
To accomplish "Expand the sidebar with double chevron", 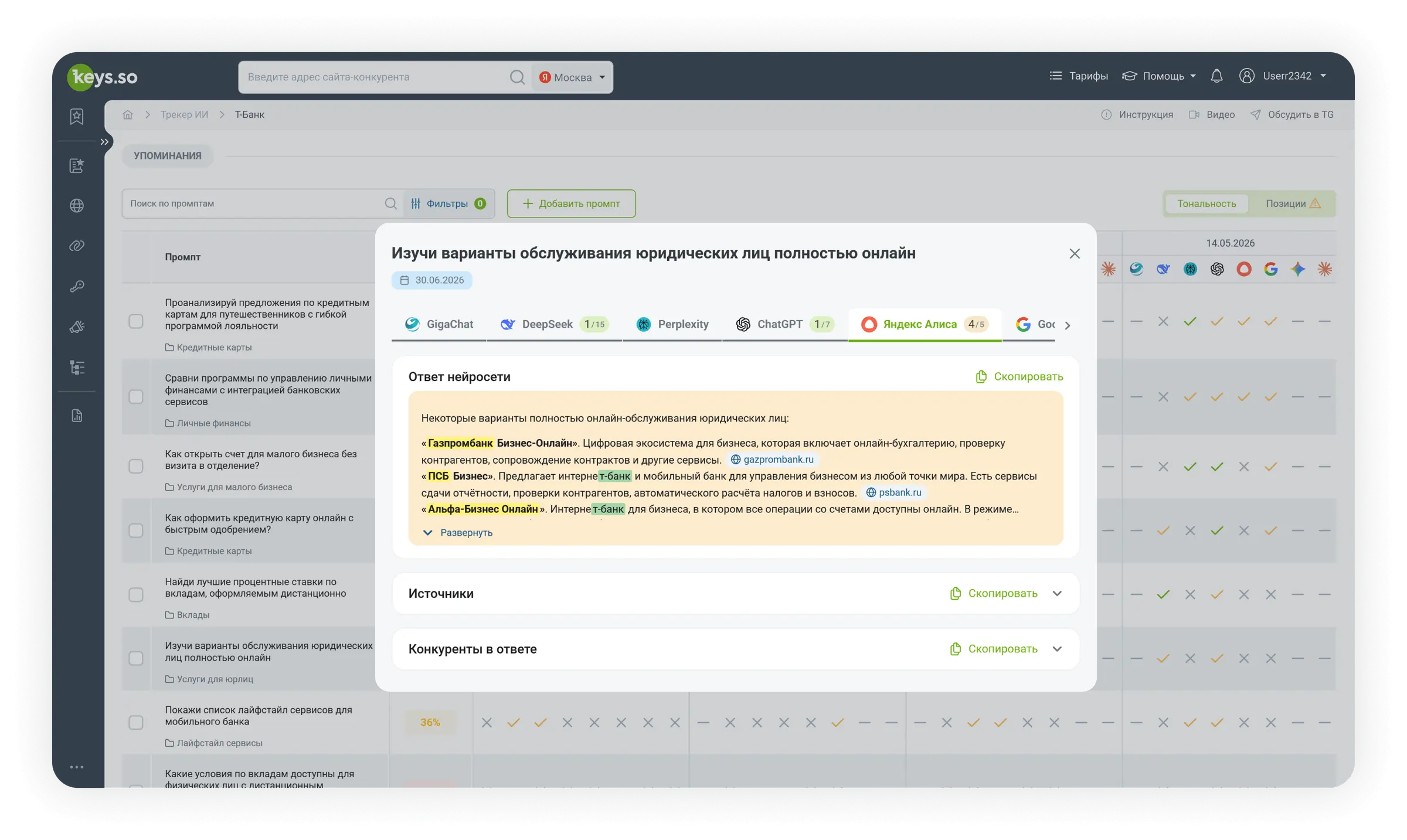I will 104,142.
